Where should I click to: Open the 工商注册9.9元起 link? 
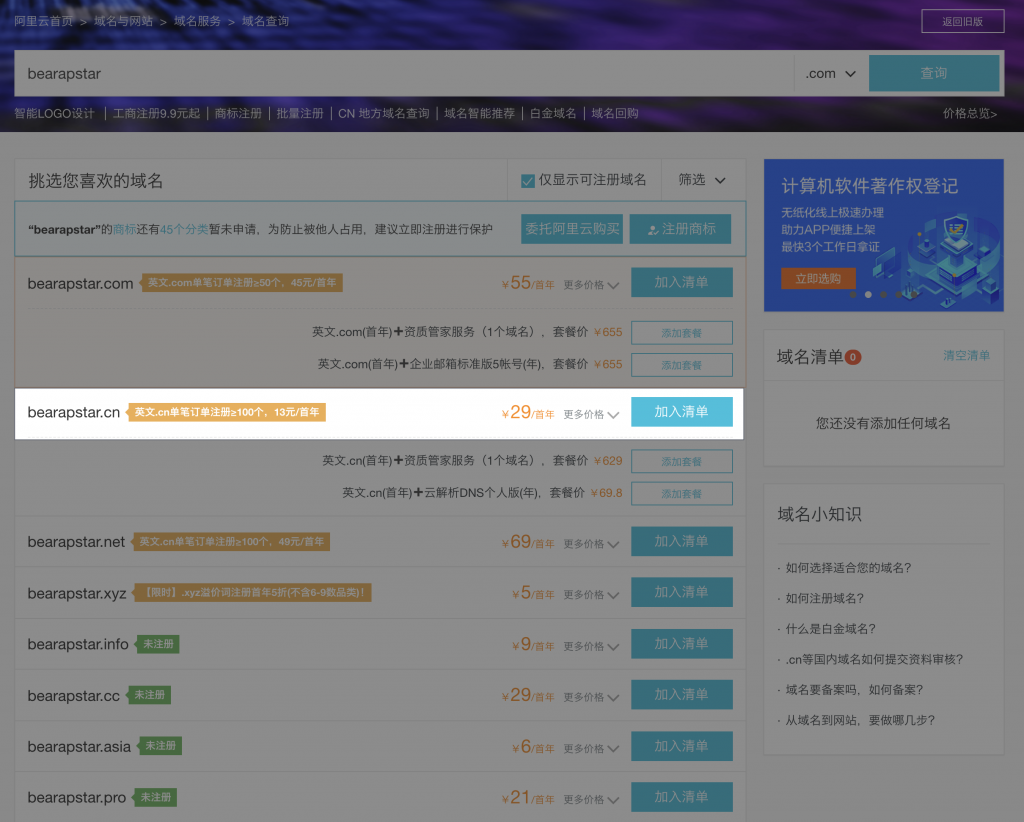click(157, 114)
